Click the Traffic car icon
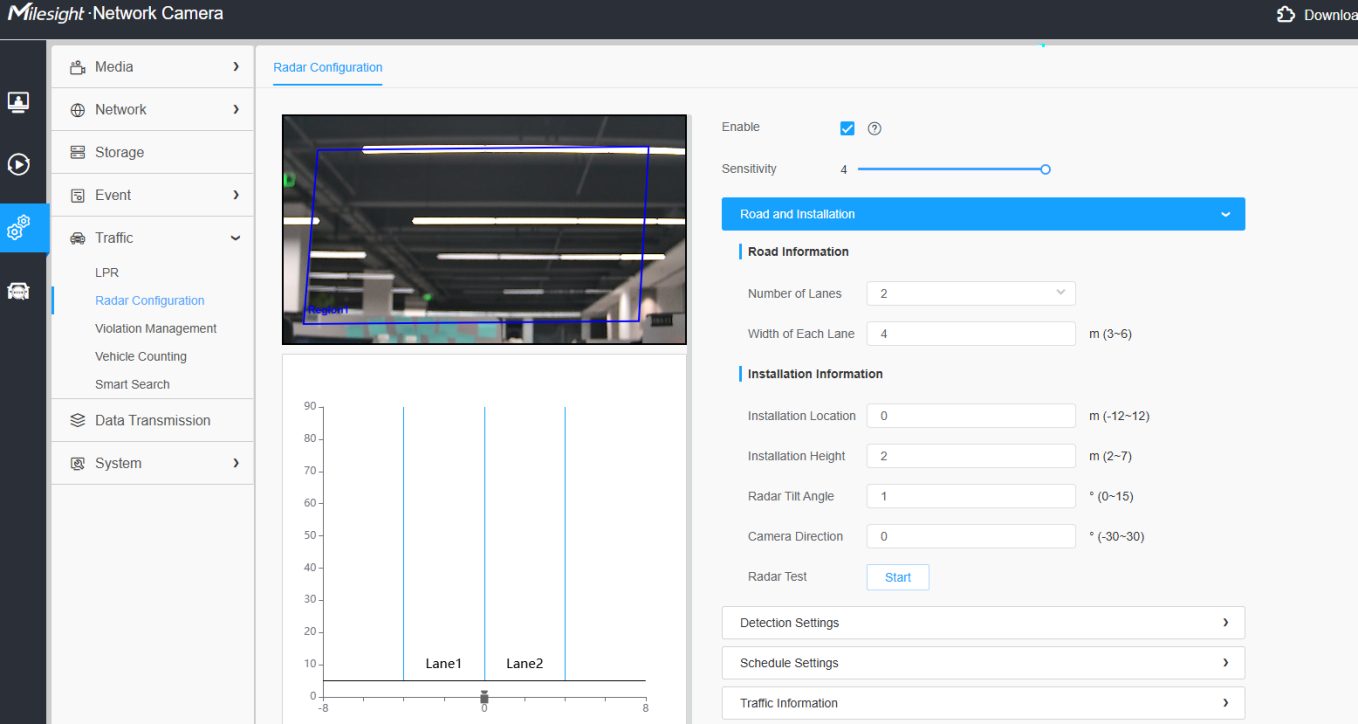This screenshot has width=1358, height=724. [77, 238]
